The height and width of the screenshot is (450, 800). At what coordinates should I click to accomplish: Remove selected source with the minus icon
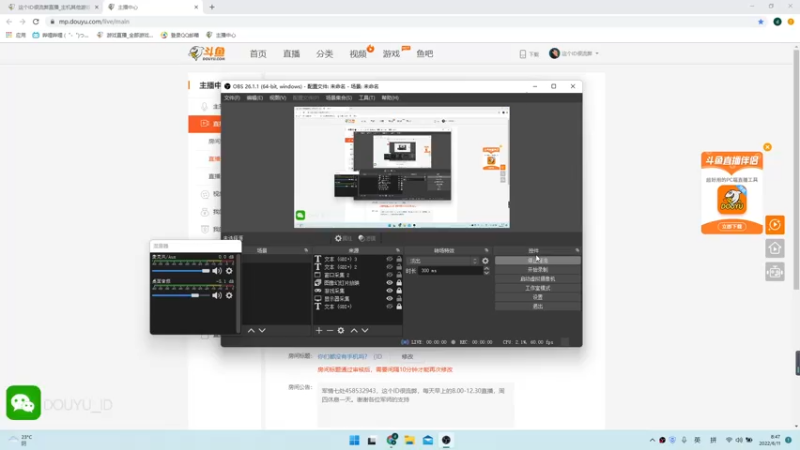[x=330, y=331]
